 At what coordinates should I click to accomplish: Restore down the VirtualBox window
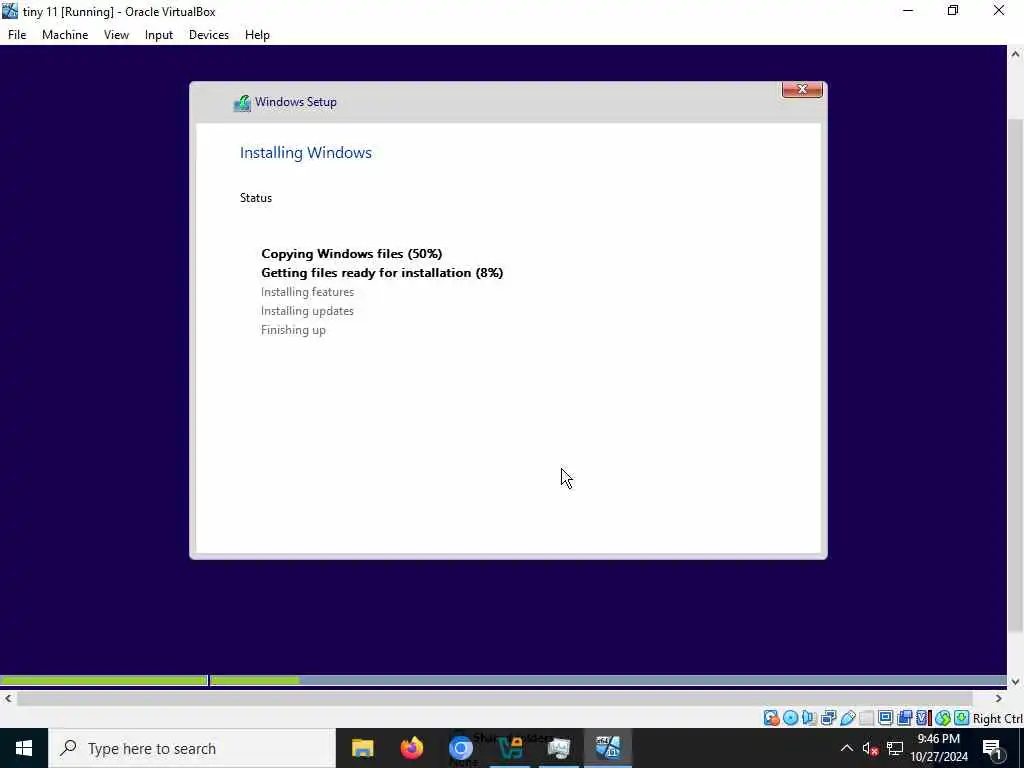click(x=953, y=10)
